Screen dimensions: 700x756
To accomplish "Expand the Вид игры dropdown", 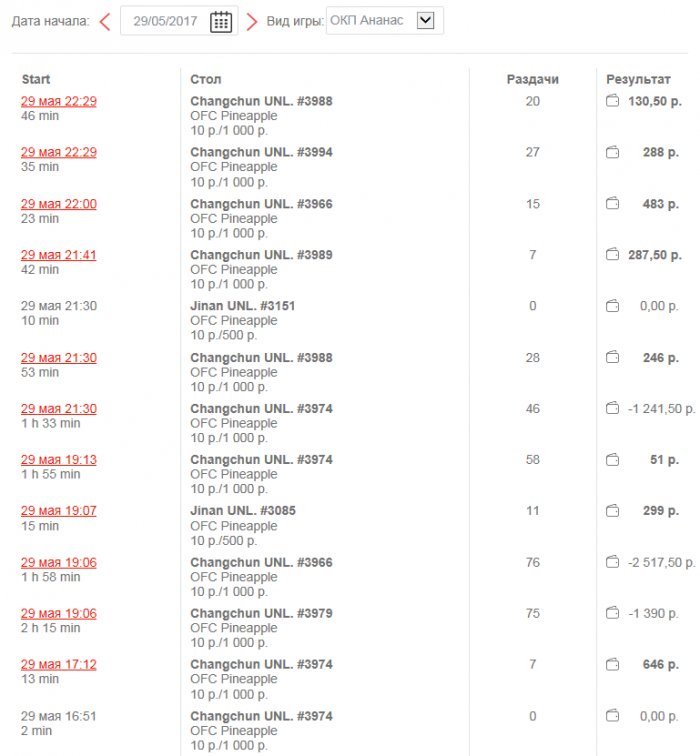I will 425,20.
